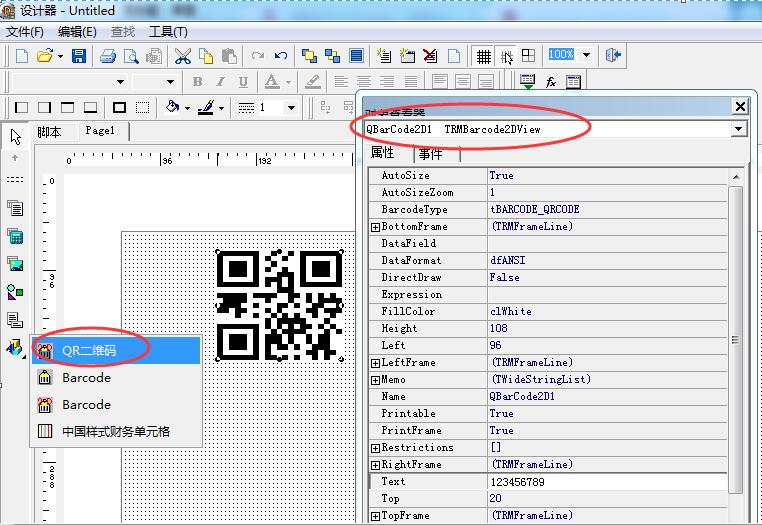Open the line width dropdown

[x=291, y=107]
